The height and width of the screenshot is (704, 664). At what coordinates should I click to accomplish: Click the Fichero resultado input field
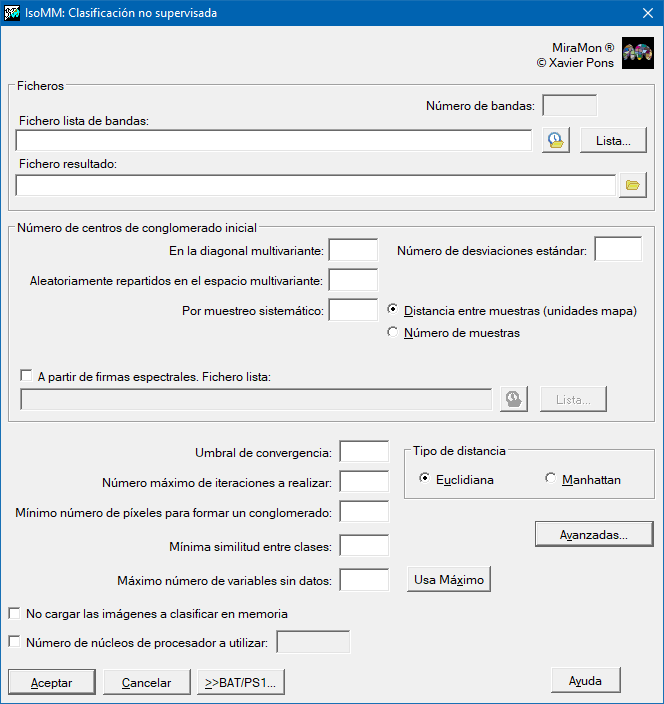click(315, 185)
